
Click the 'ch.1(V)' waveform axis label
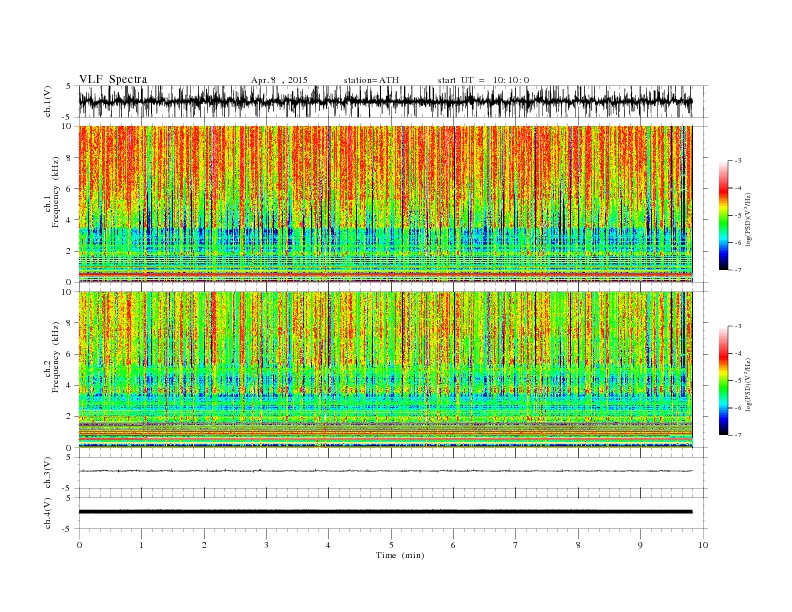click(x=48, y=101)
